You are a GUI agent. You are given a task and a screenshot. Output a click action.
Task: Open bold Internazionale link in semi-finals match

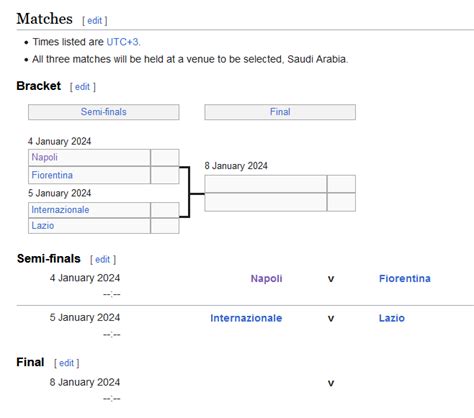(246, 318)
